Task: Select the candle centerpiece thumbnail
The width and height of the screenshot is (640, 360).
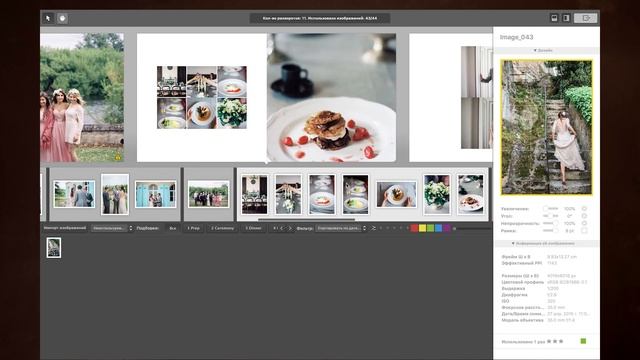Action: 288,194
